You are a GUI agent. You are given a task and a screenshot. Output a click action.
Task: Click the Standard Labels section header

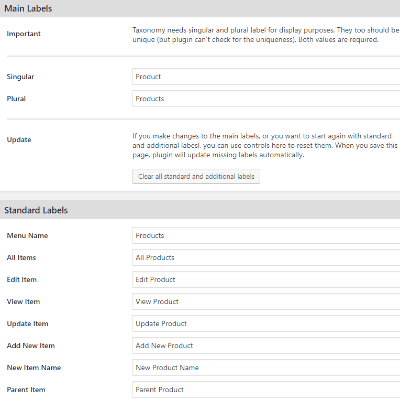200,210
